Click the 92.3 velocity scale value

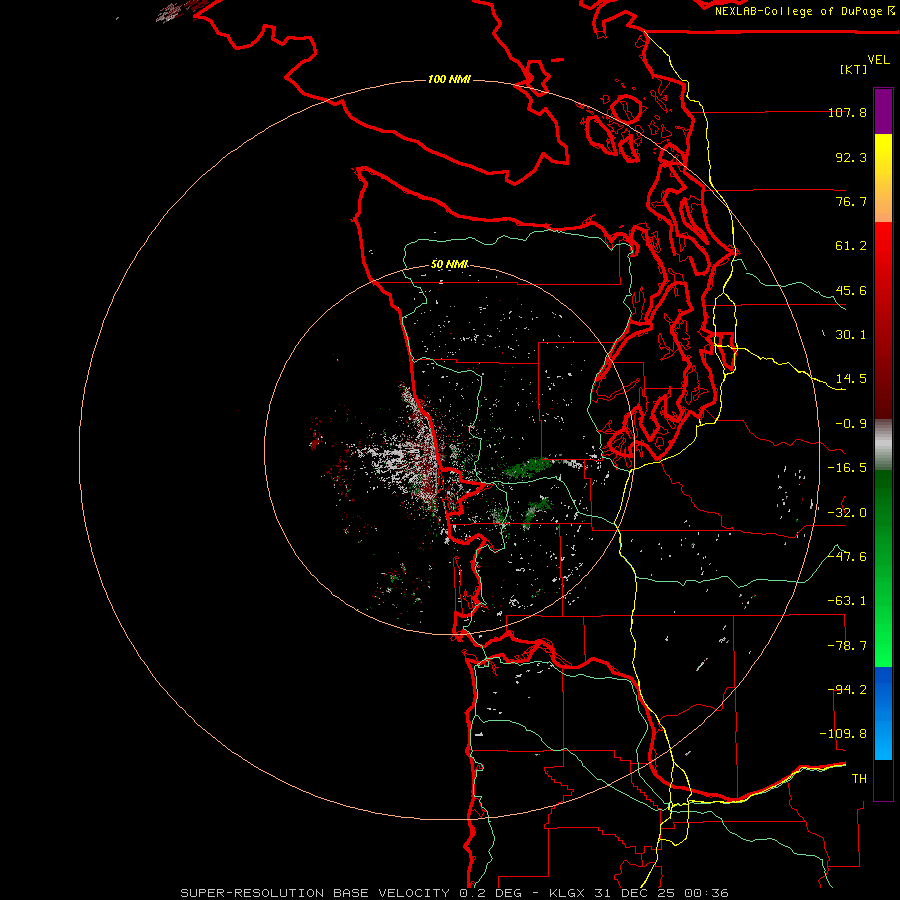coord(851,157)
